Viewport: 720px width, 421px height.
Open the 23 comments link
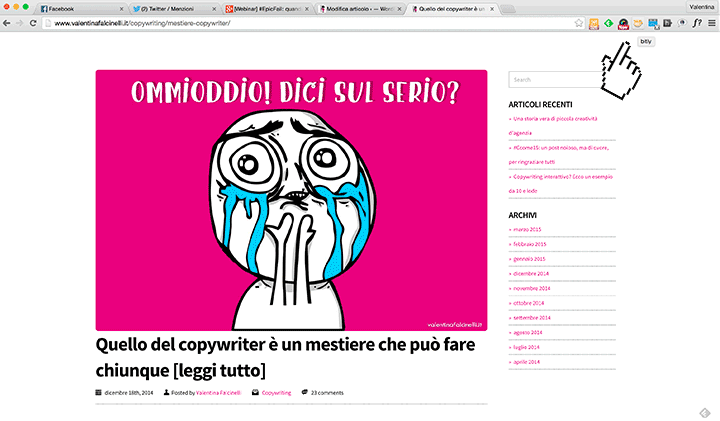click(327, 393)
